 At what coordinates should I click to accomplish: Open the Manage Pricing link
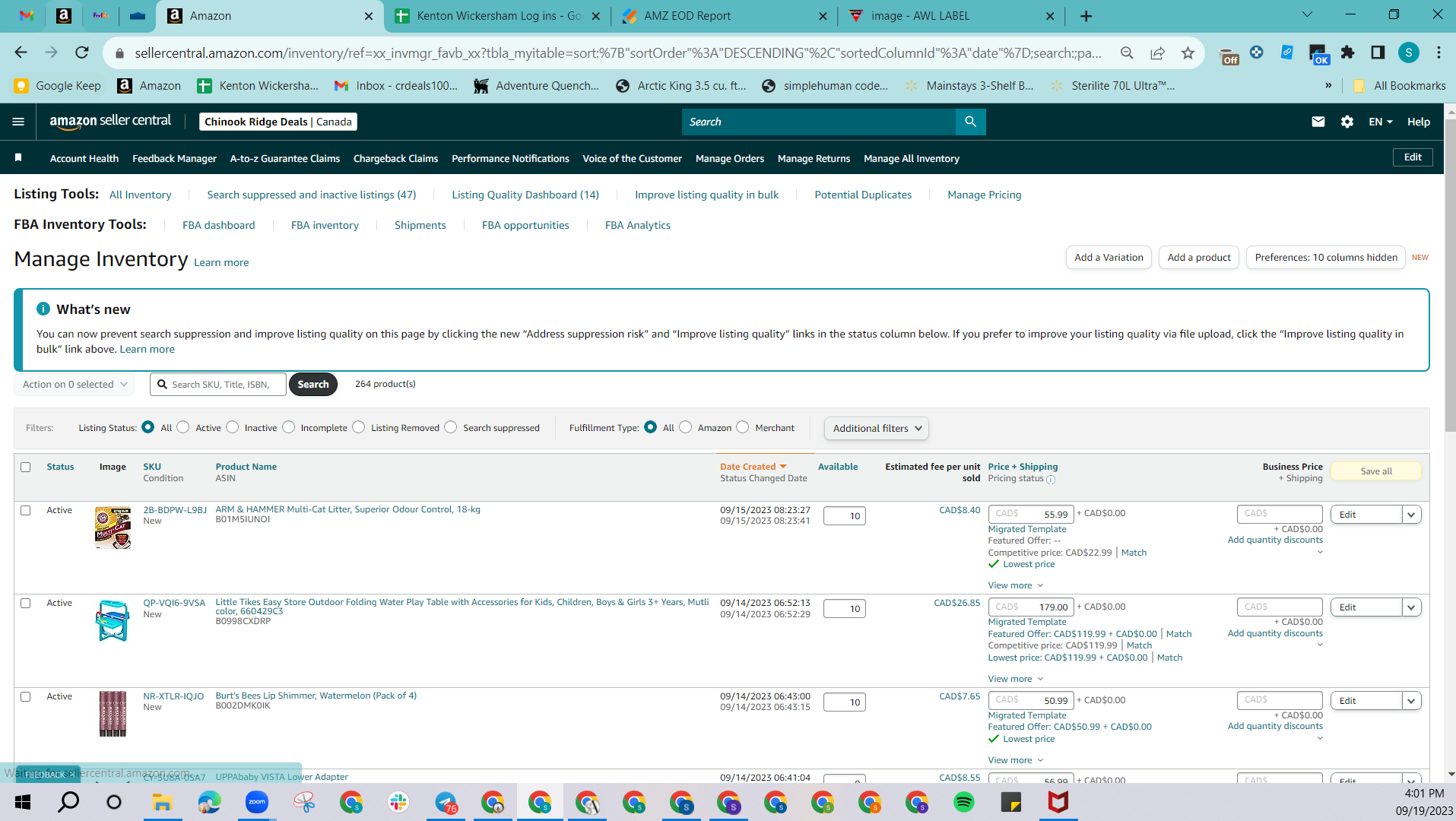pos(984,195)
